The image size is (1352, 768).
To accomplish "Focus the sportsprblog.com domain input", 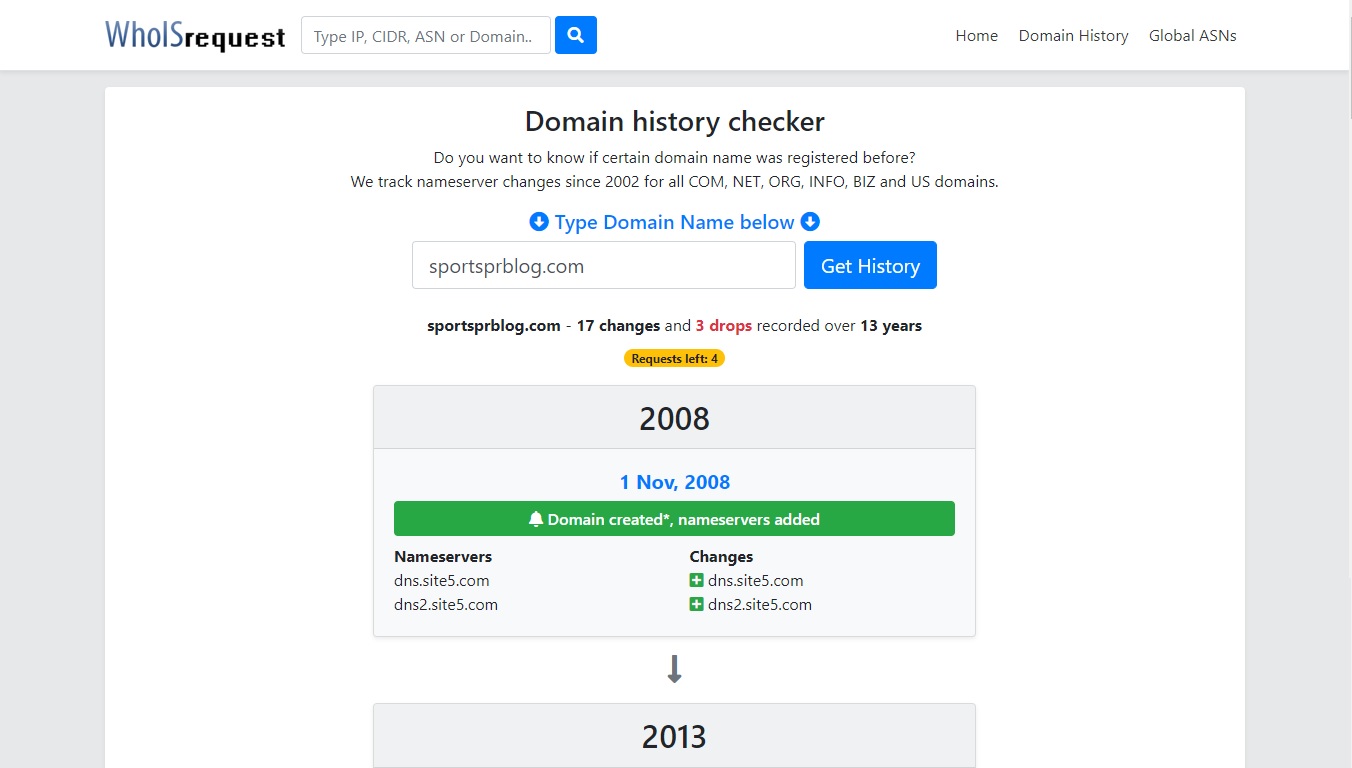I will [604, 265].
